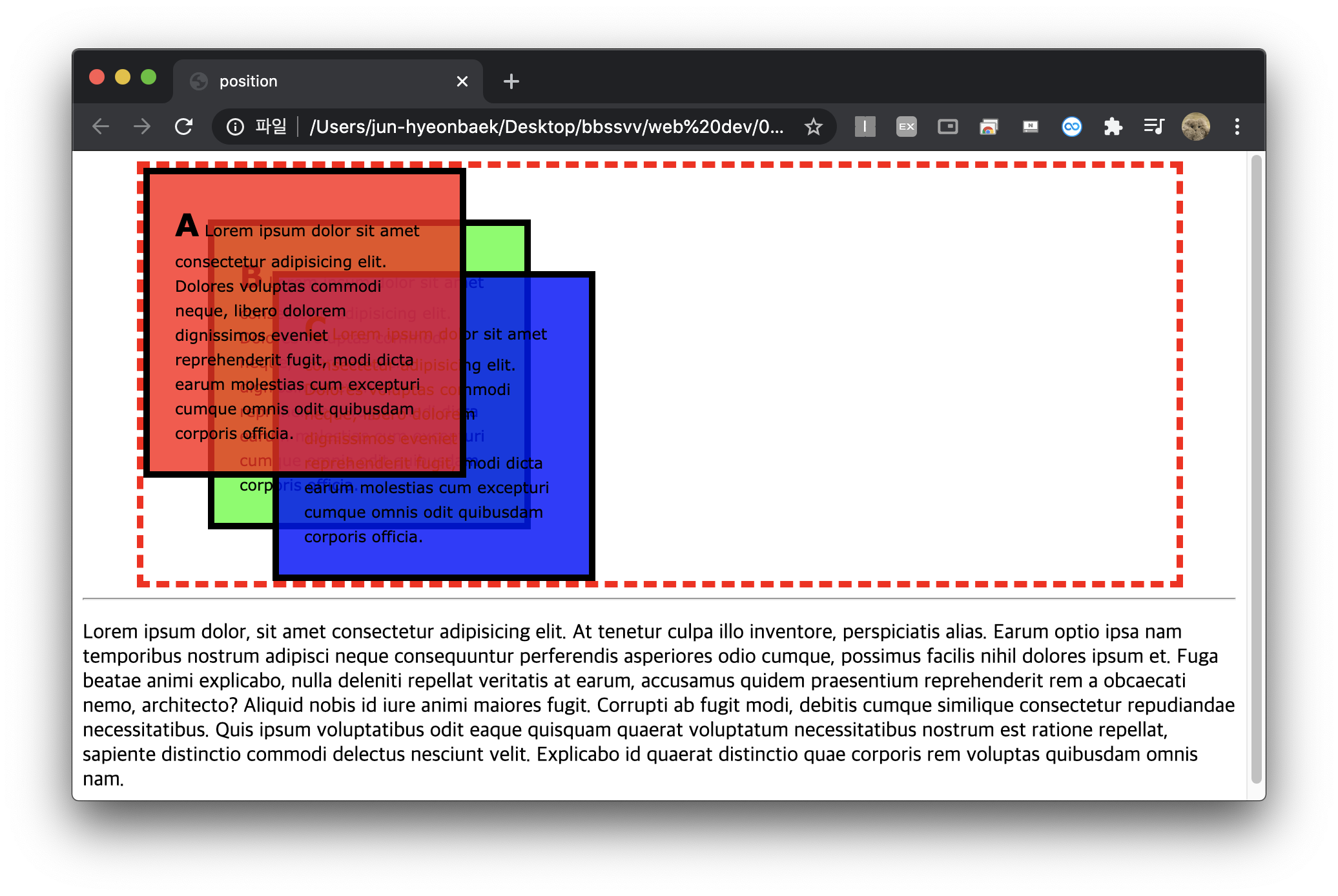Click the EX extension icon
Image resolution: width=1338 pixels, height=896 pixels.
tap(906, 127)
